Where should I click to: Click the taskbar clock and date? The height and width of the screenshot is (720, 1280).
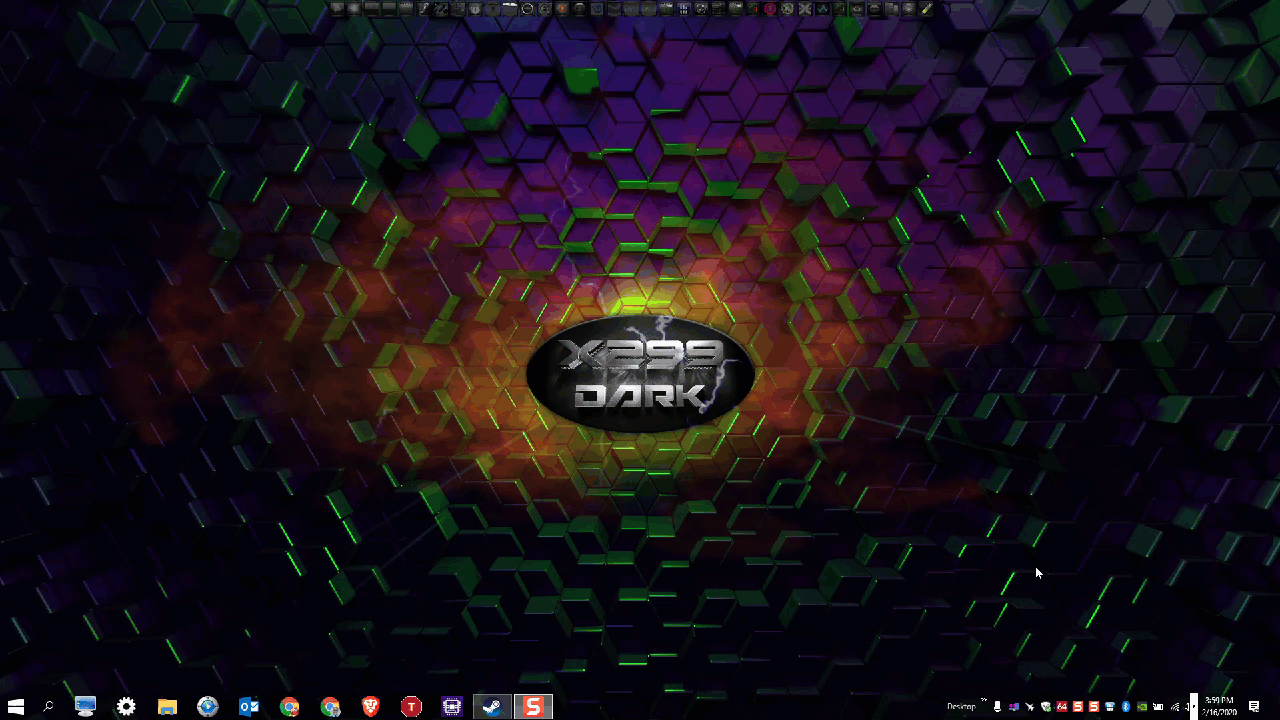pos(1218,707)
